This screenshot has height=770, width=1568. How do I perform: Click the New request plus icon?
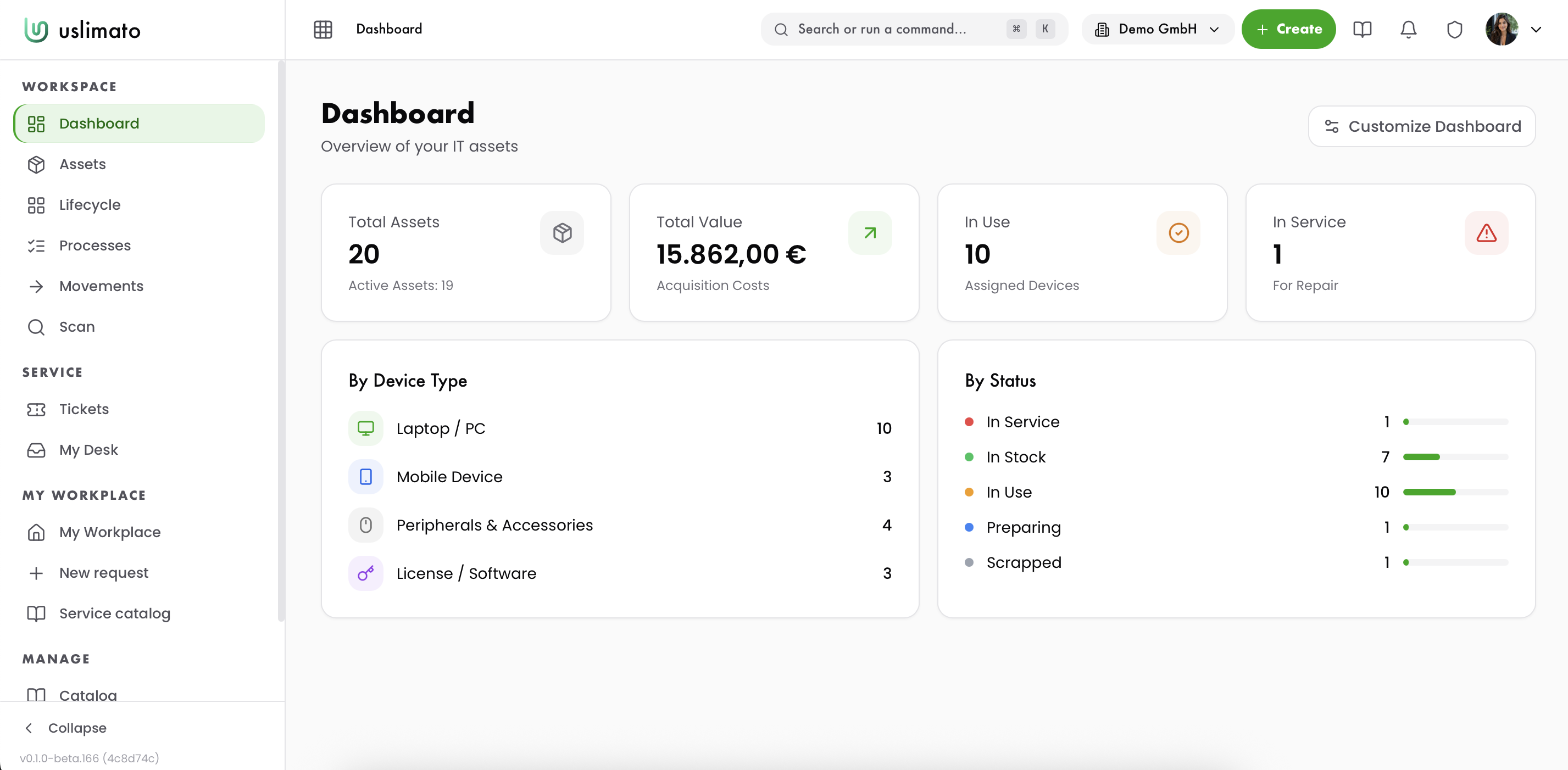point(36,573)
